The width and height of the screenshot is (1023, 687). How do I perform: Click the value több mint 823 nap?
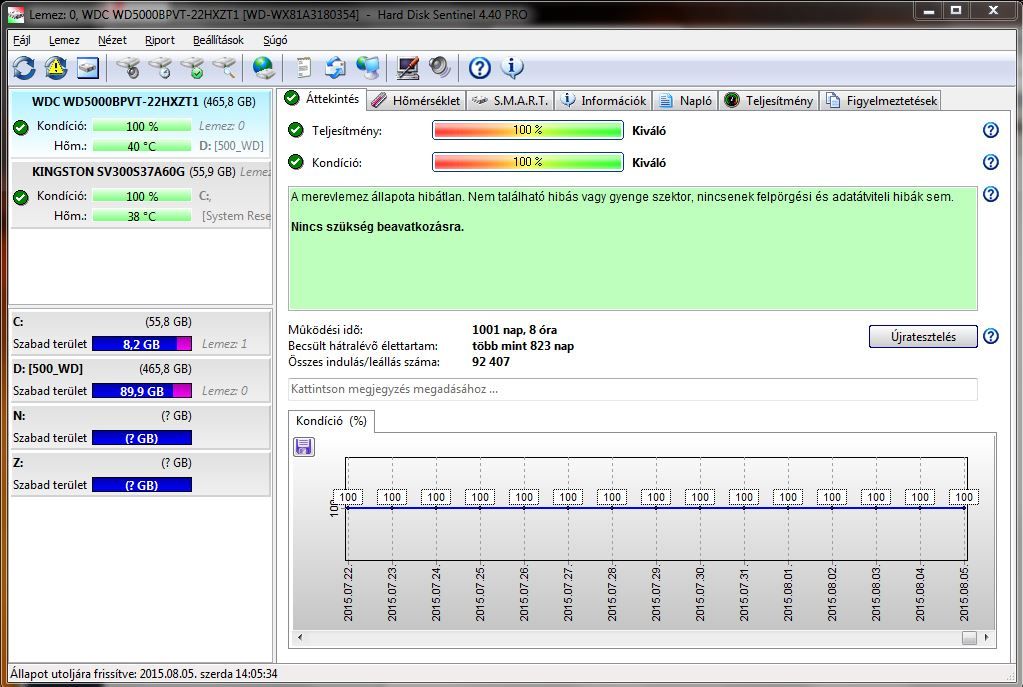[x=523, y=346]
